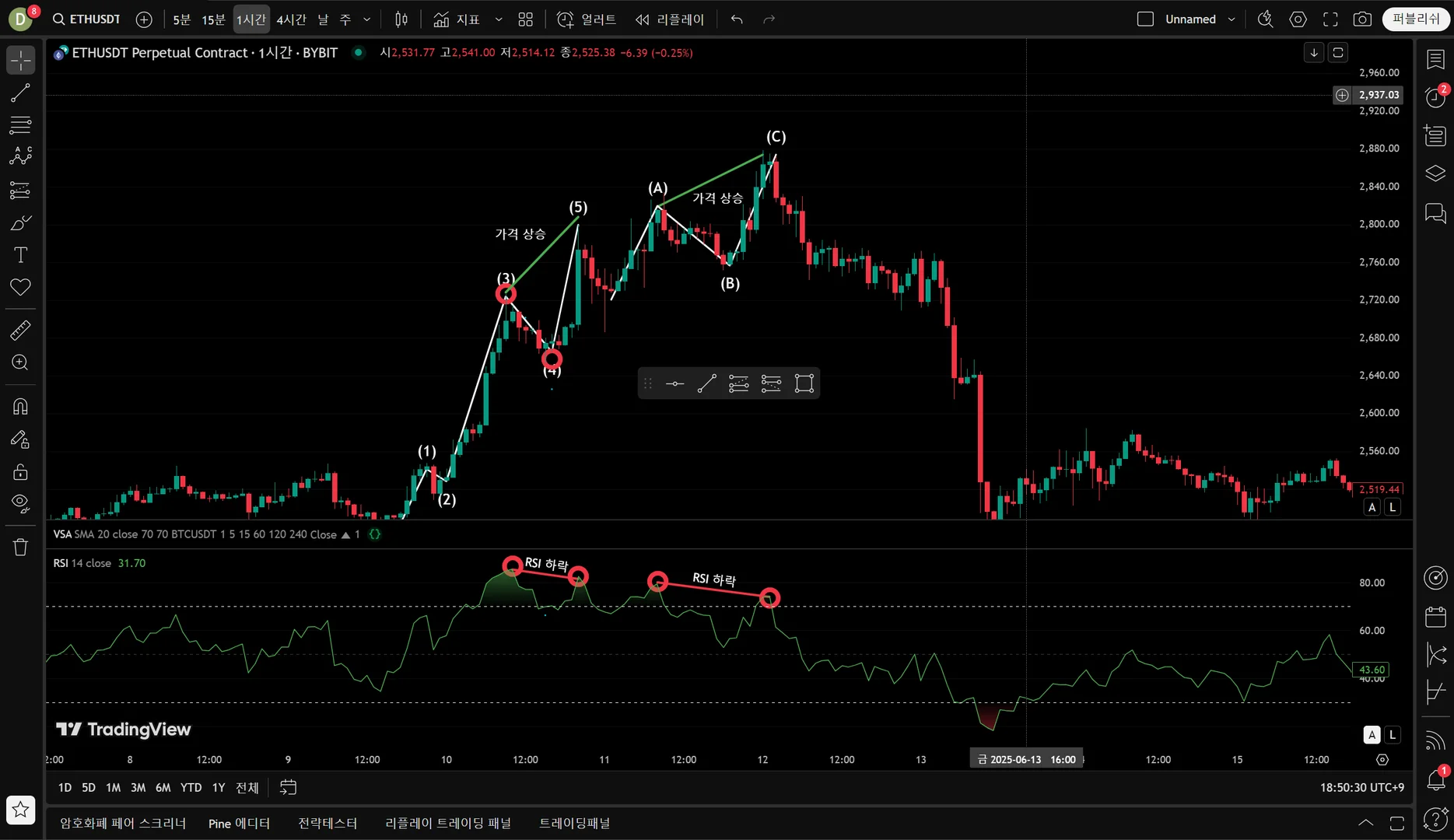Toggle log scale on price chart
Viewport: 1454px width, 840px height.
click(x=1393, y=507)
